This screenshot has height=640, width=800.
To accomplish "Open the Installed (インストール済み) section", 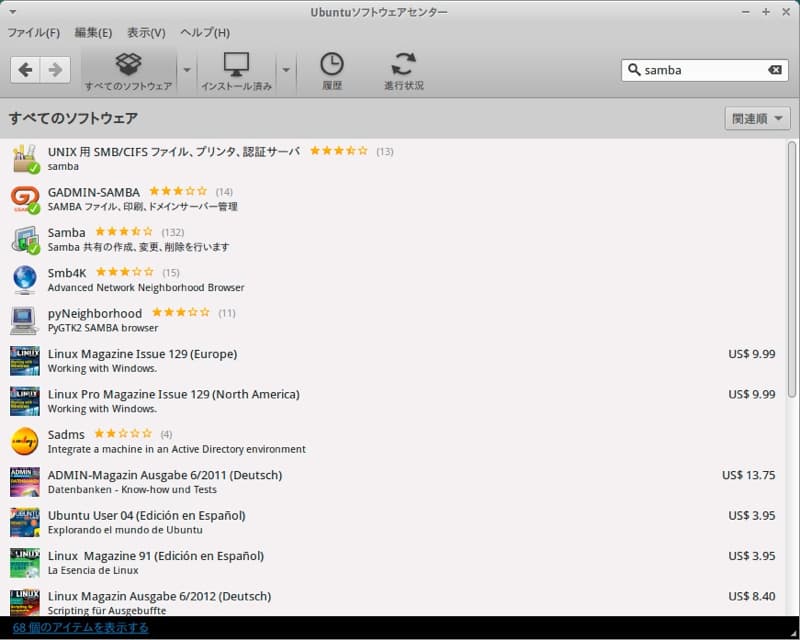I will pos(236,71).
